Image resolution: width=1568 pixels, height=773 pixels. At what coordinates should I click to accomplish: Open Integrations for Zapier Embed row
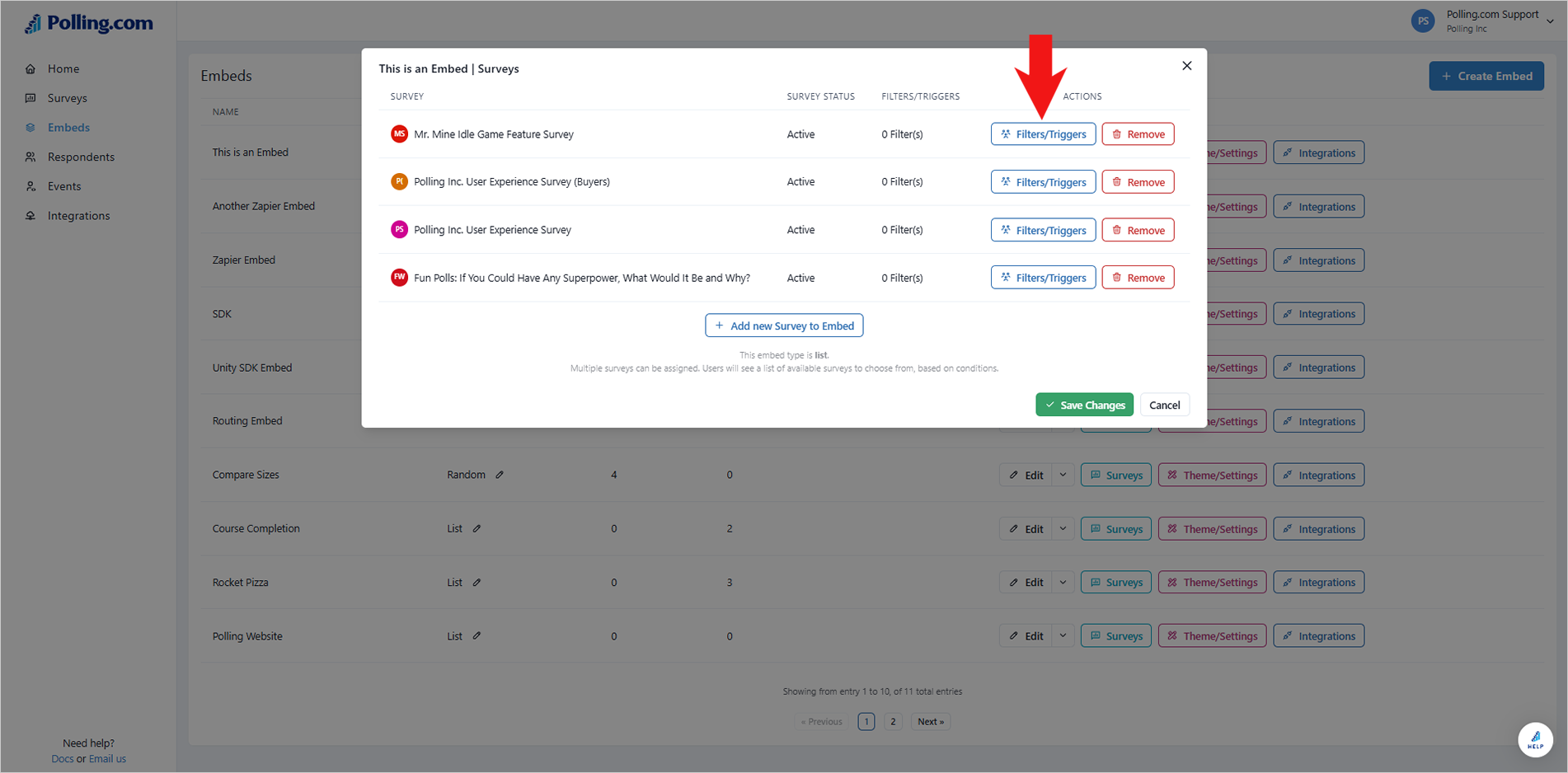1318,260
